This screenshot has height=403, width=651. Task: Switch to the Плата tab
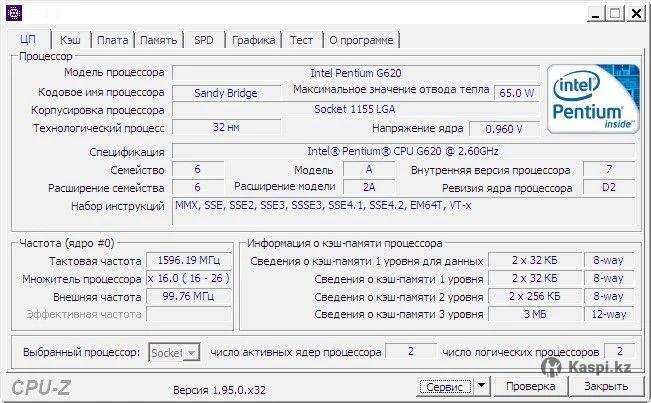click(x=113, y=40)
